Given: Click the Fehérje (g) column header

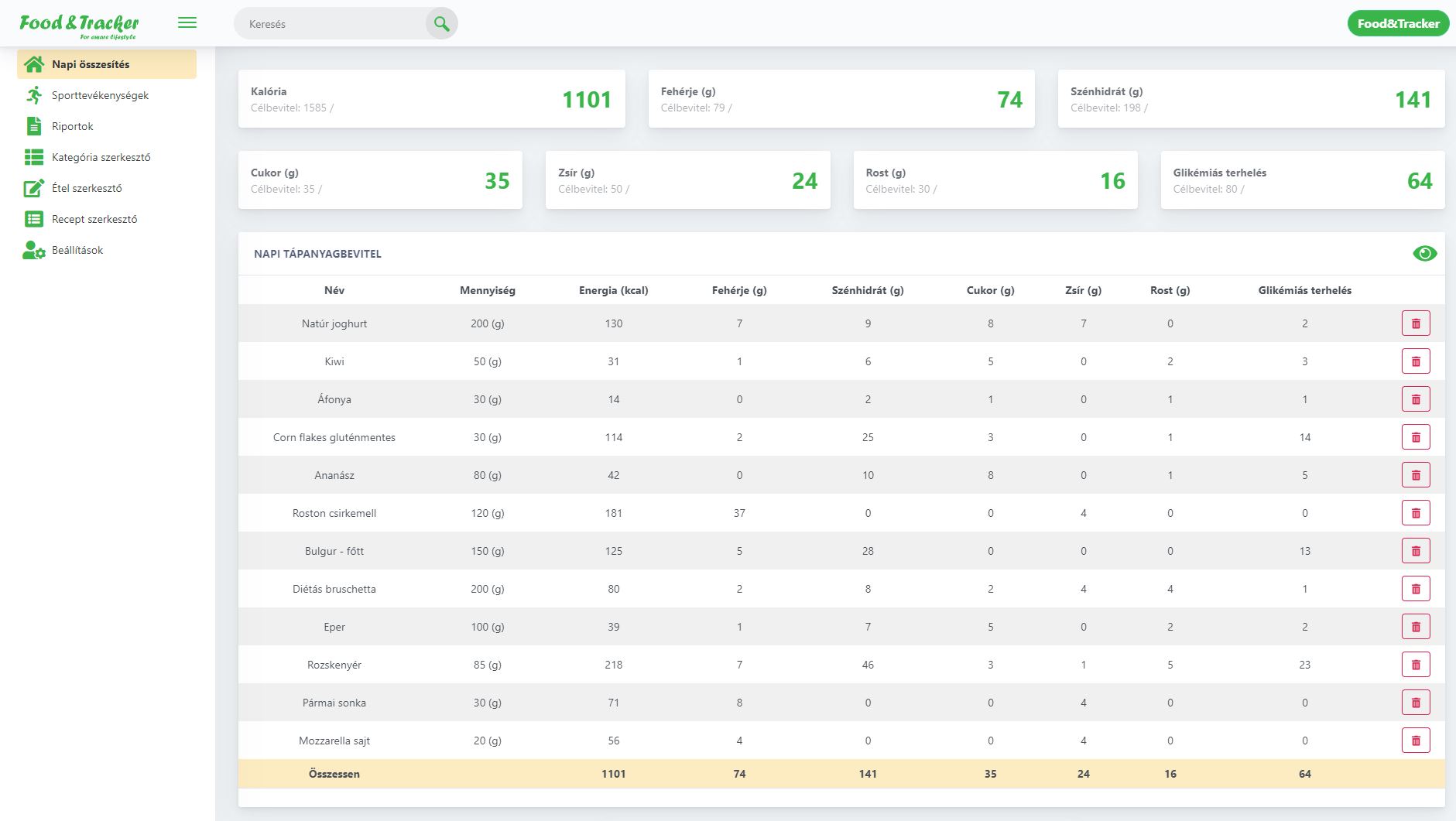Looking at the screenshot, I should tap(739, 290).
